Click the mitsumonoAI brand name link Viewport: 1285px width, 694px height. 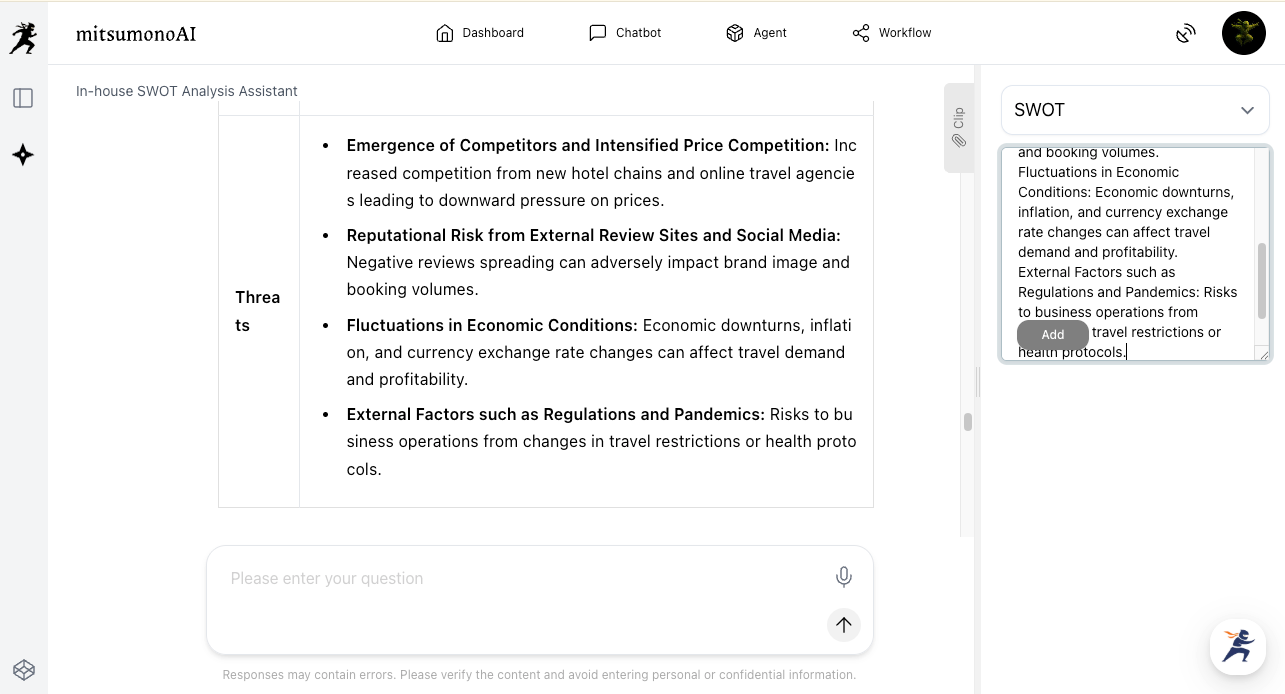click(x=136, y=34)
